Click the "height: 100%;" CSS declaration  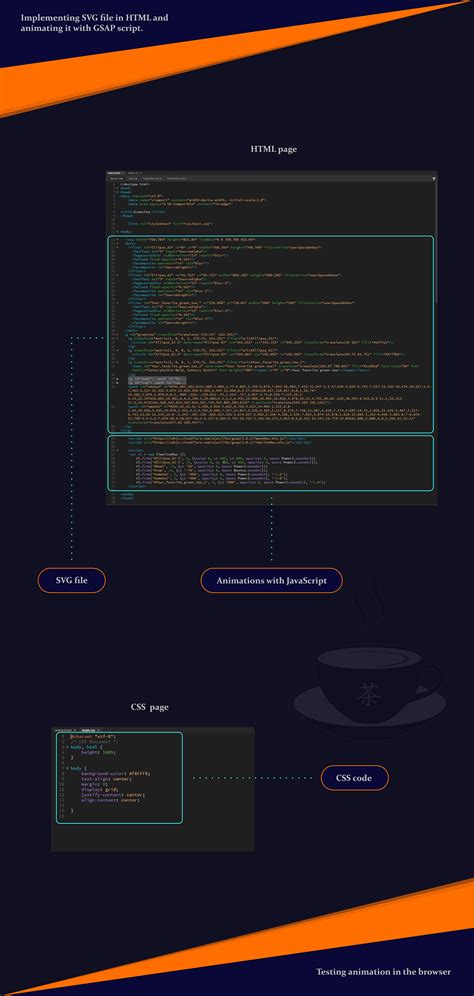[98, 753]
